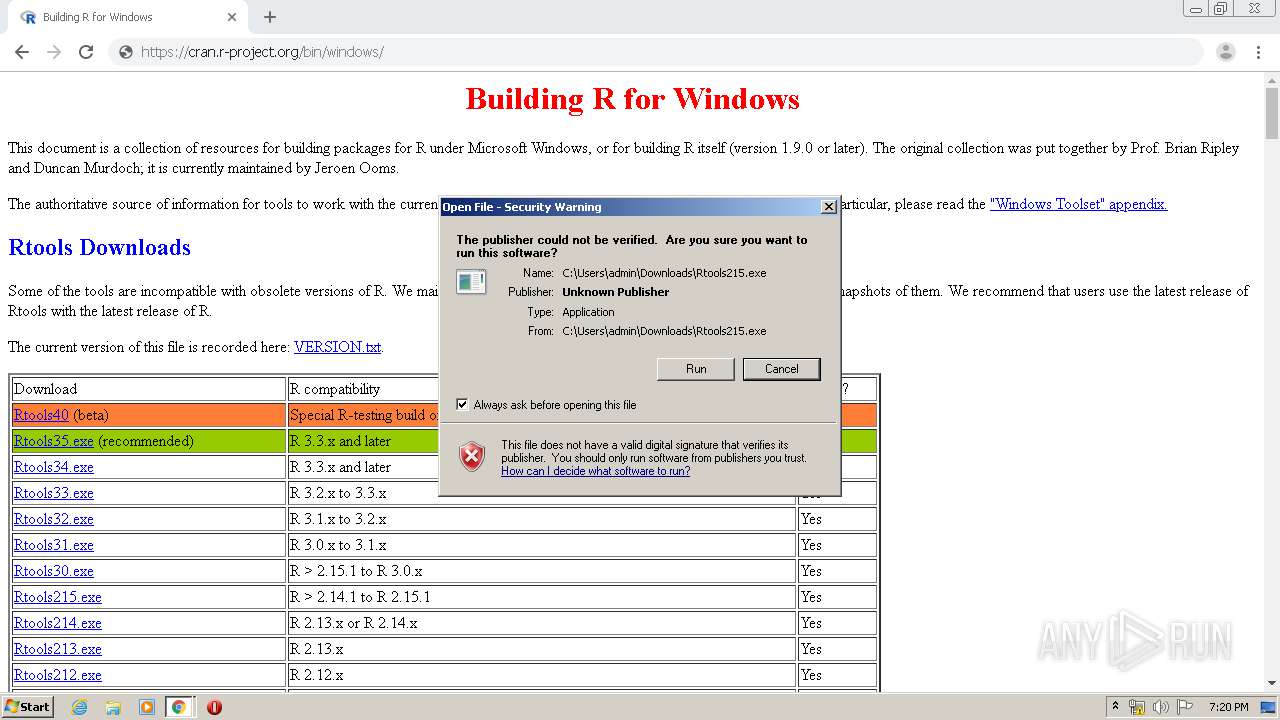Image resolution: width=1280 pixels, height=720 pixels.
Task: Open Action Center flag icon
Action: coord(1185,707)
